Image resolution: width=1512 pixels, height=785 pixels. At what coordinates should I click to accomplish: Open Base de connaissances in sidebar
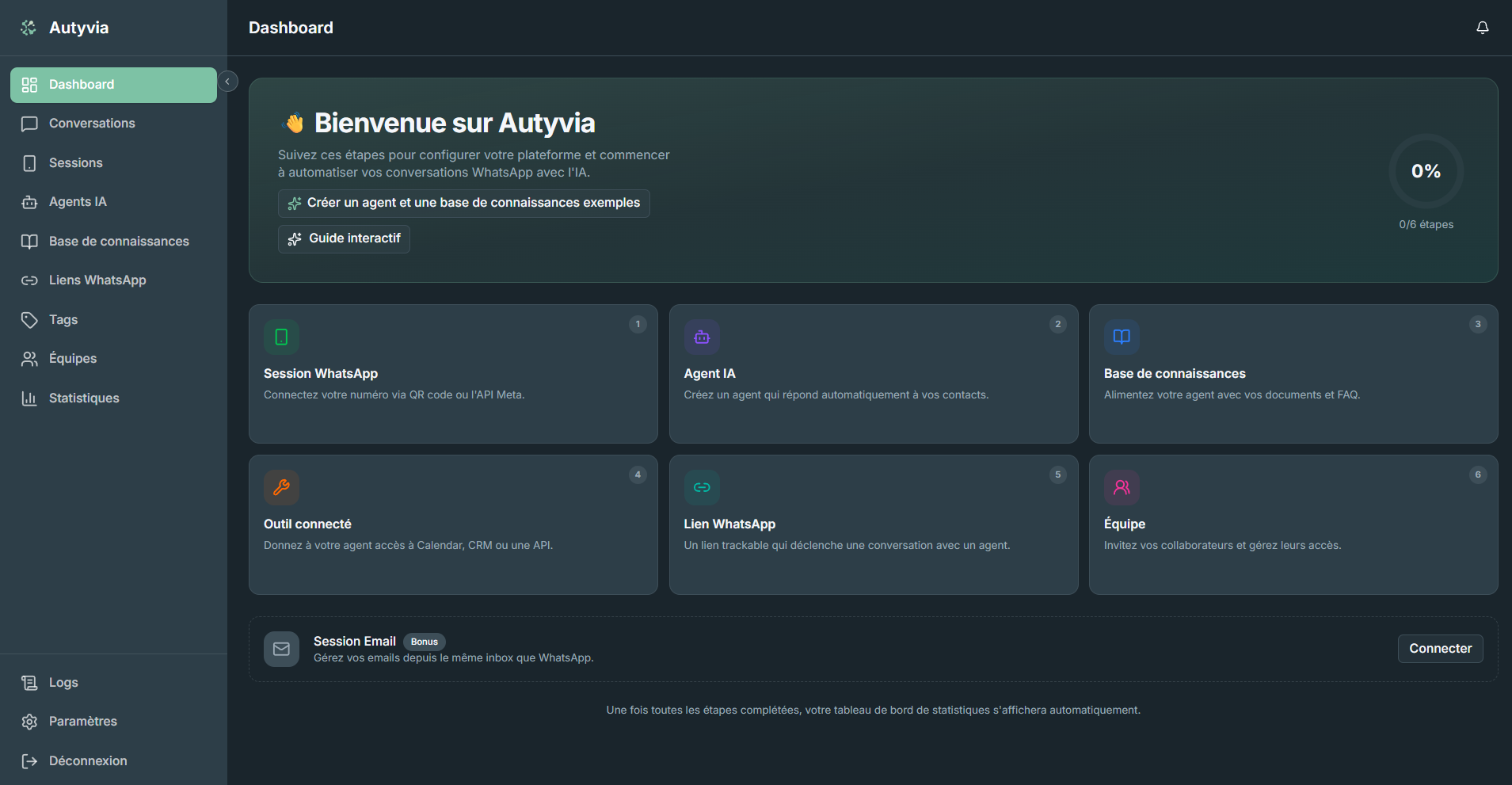point(113,242)
